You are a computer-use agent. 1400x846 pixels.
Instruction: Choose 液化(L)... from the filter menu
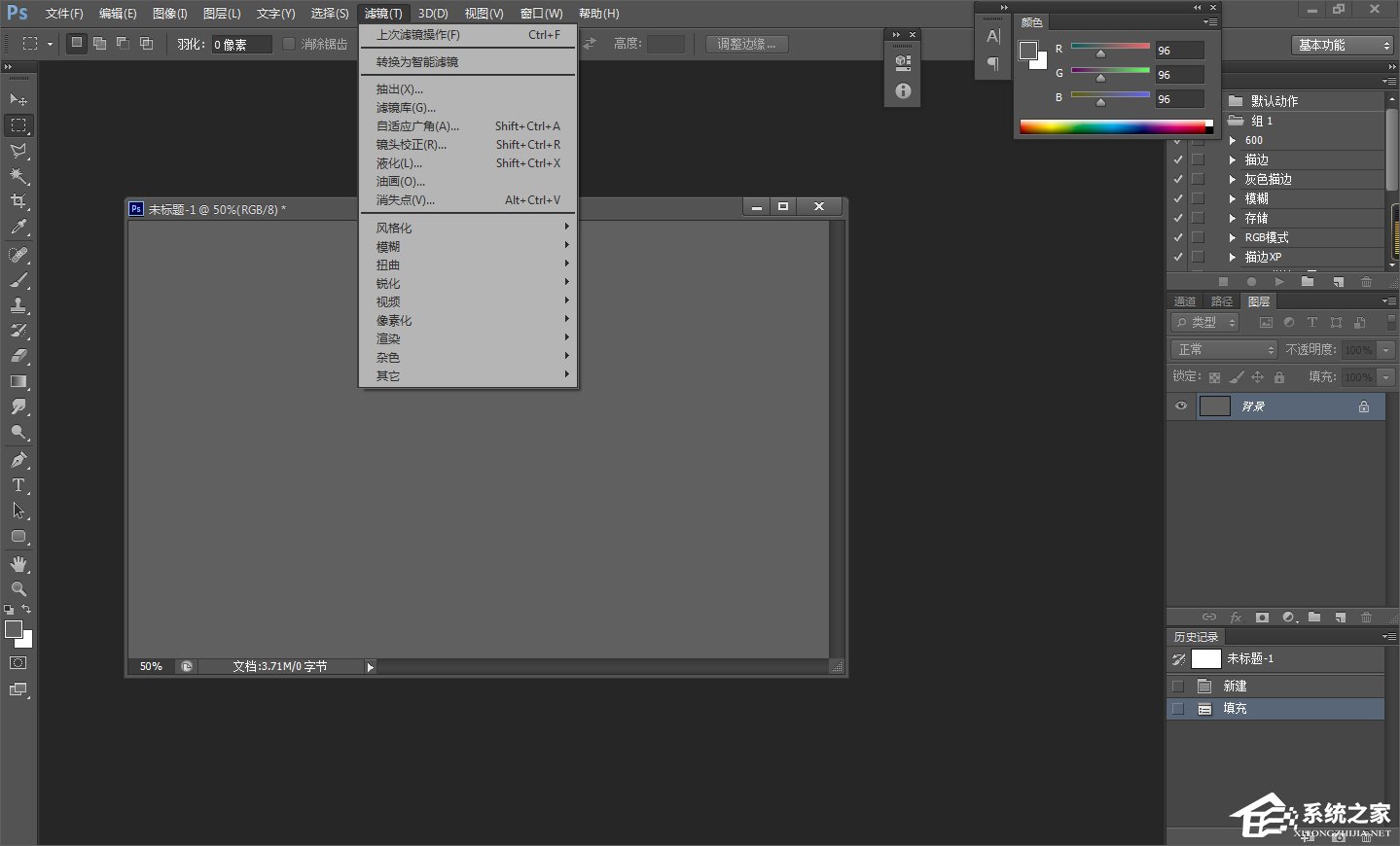point(399,163)
